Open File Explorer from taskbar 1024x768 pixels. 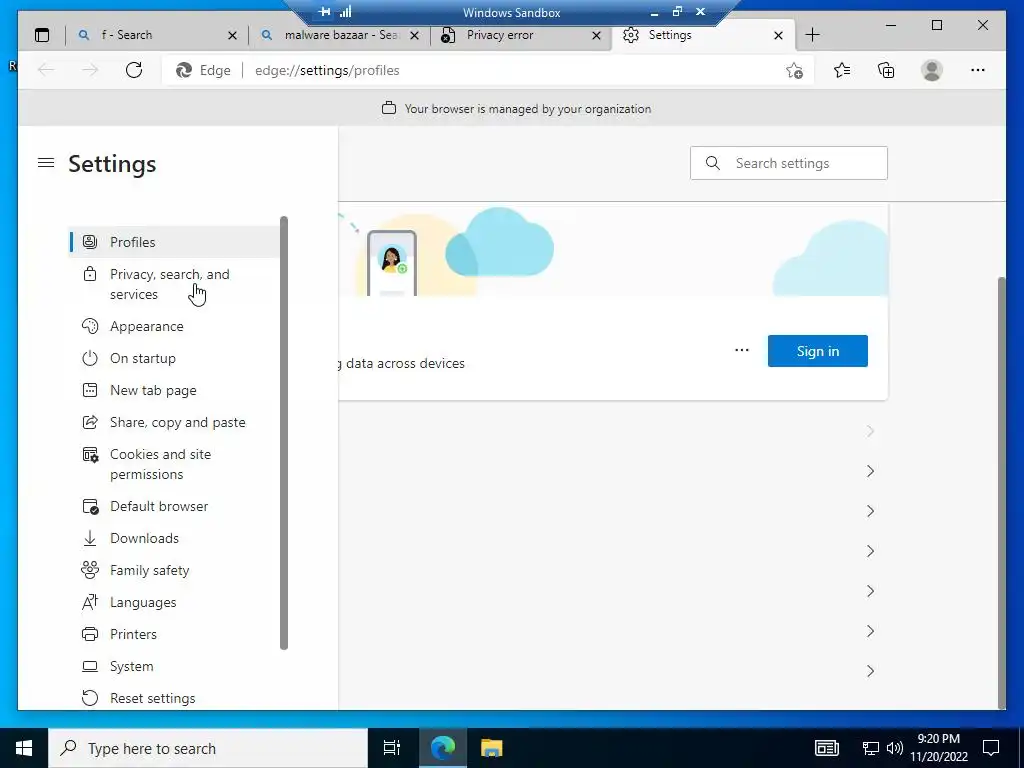[491, 748]
